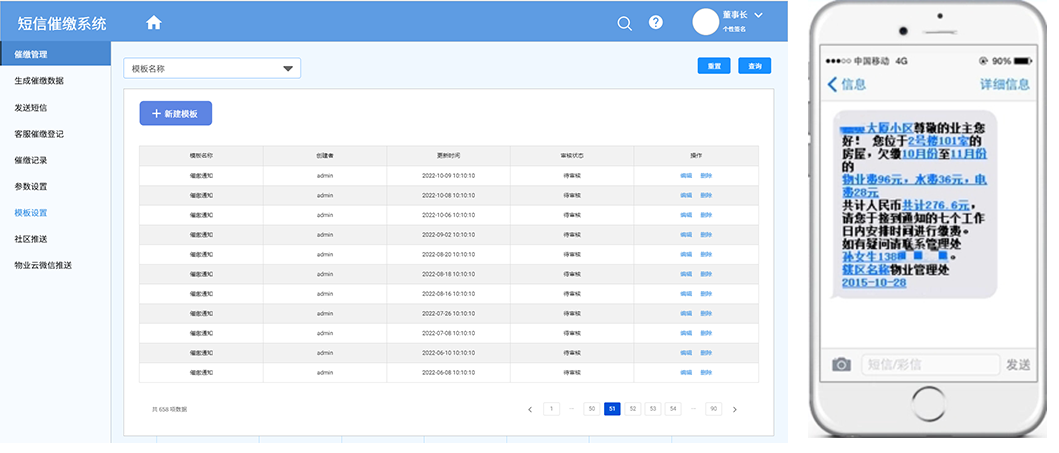Go to next page arrow in pagination
1059x453 pixels.
pos(735,409)
